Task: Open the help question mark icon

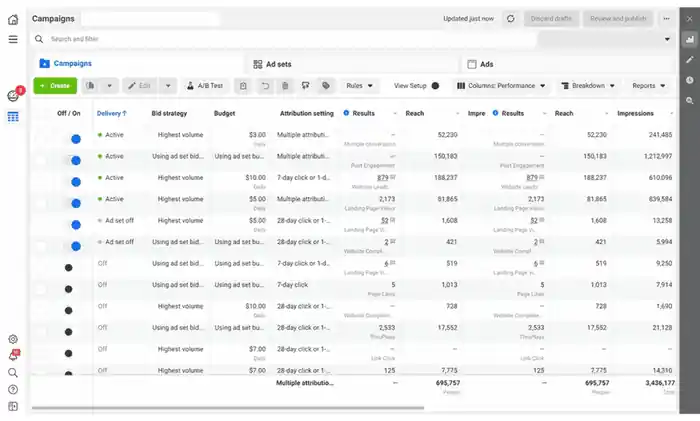Action: pos(13,390)
